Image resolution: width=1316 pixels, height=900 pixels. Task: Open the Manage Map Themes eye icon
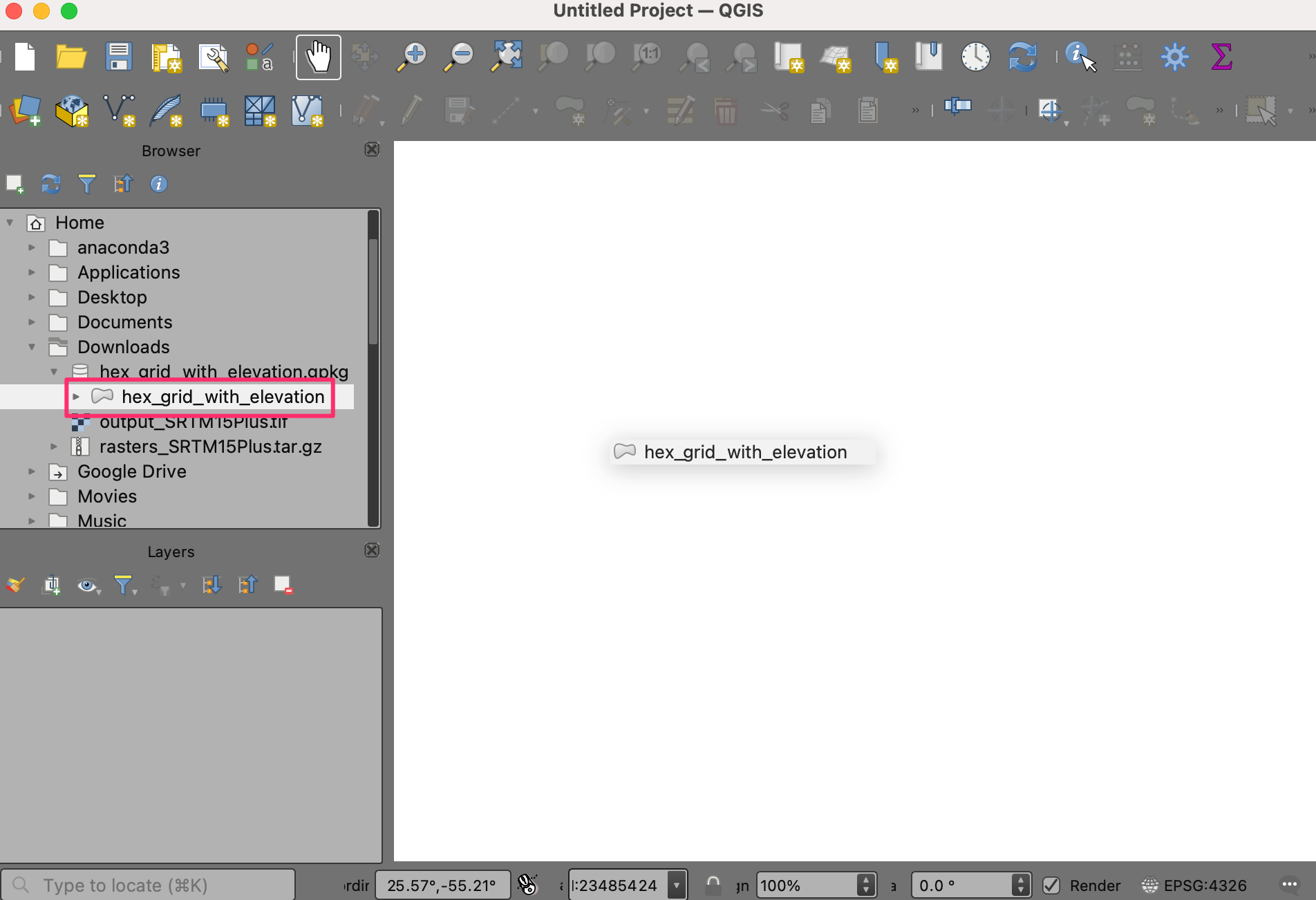[x=87, y=585]
